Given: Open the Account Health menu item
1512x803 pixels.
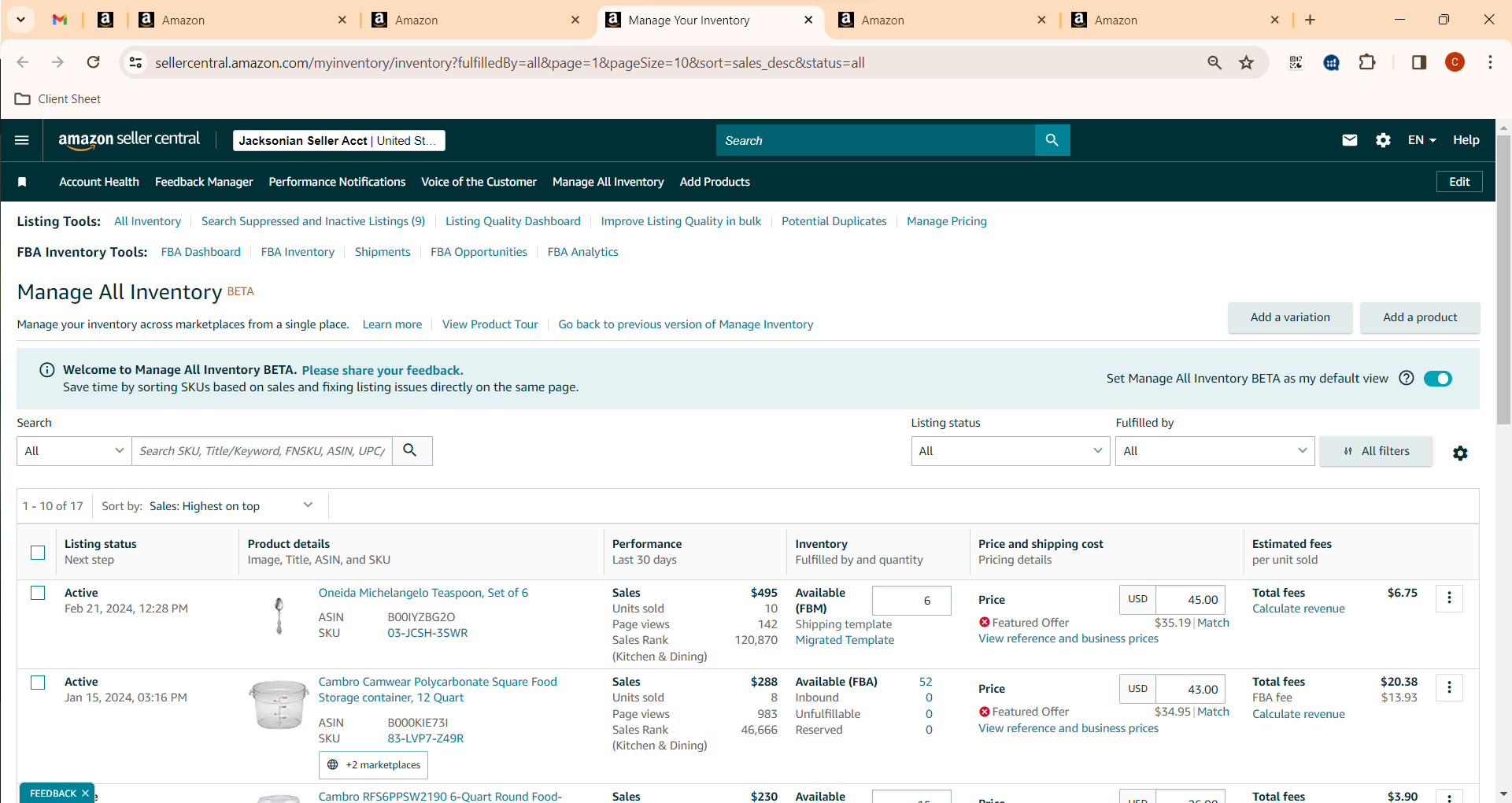Looking at the screenshot, I should [99, 182].
